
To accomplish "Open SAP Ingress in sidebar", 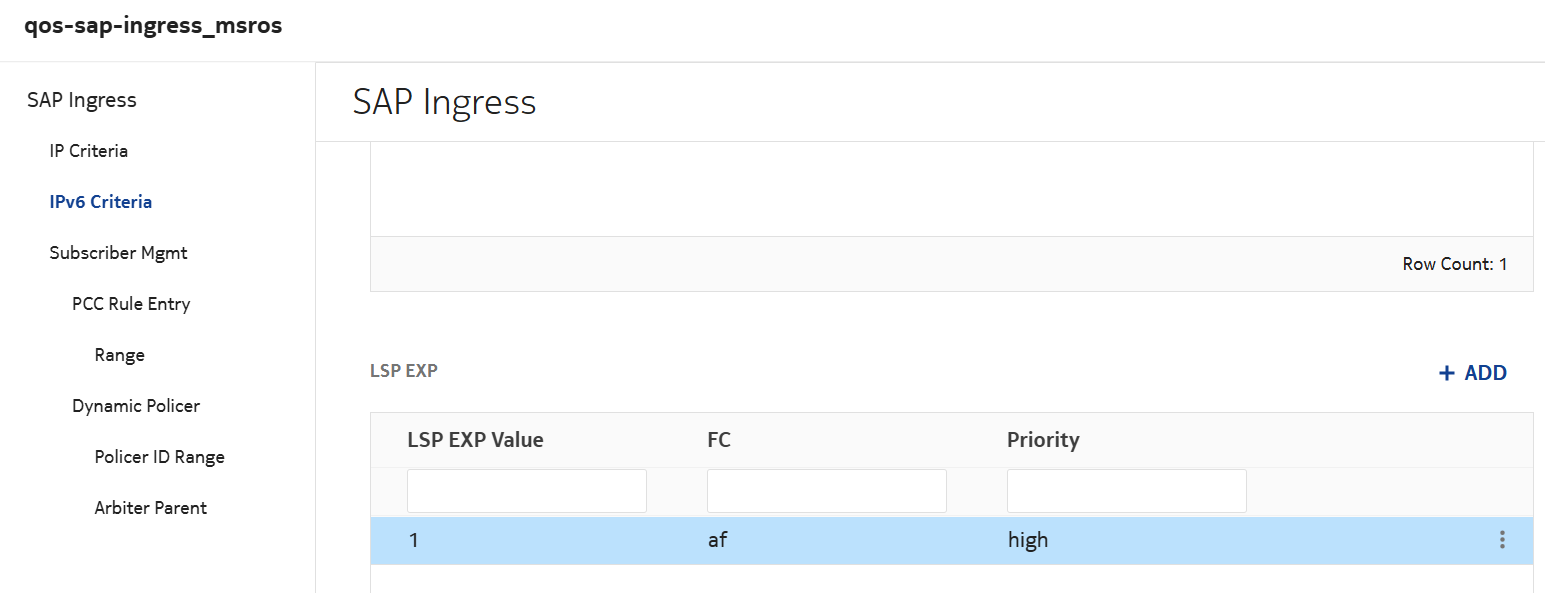I will pos(82,100).
